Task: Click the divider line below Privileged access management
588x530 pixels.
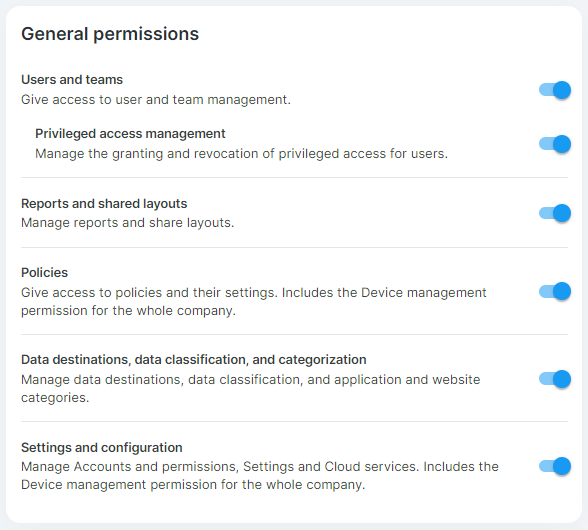Action: pos(294,177)
